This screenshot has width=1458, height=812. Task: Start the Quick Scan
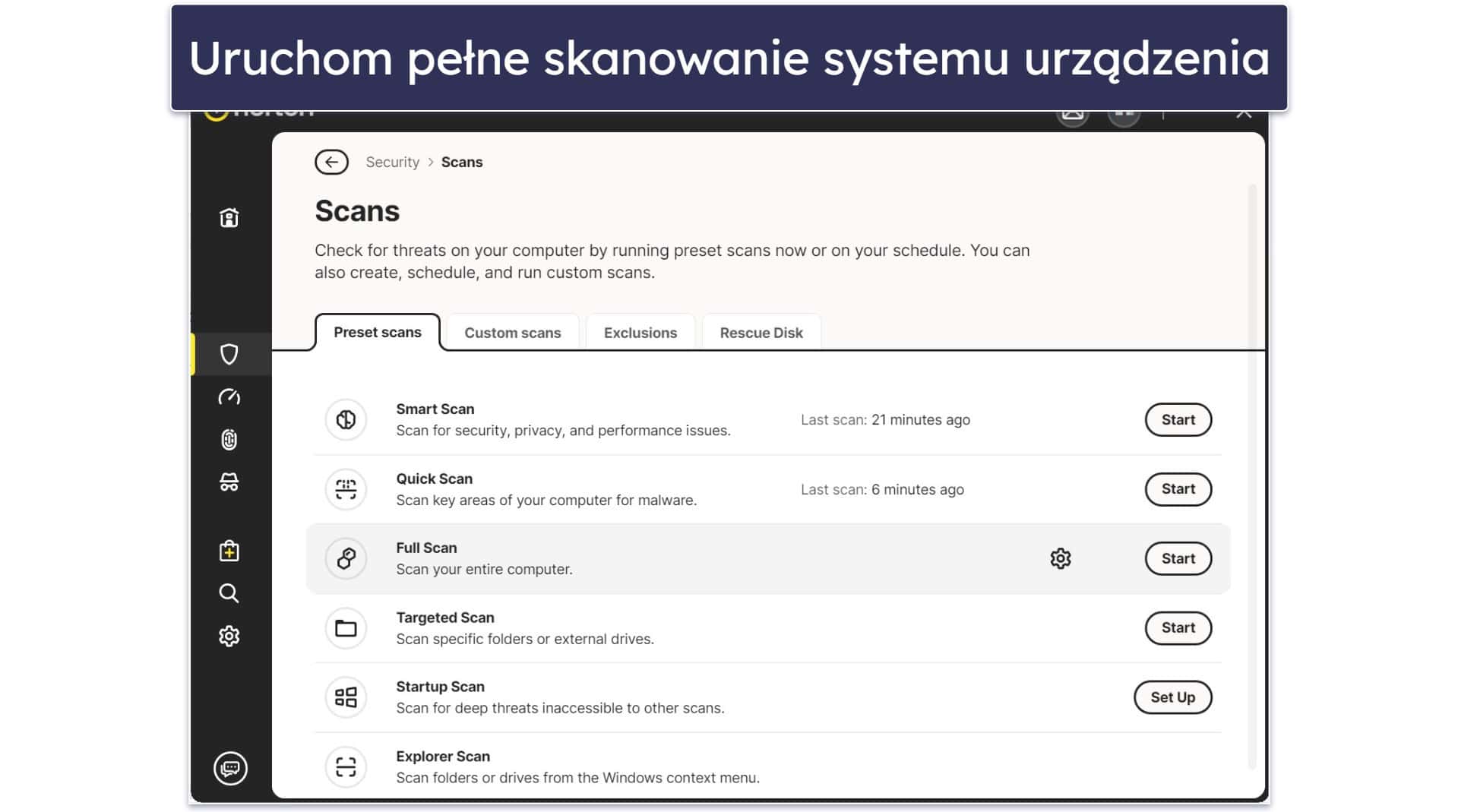point(1178,489)
